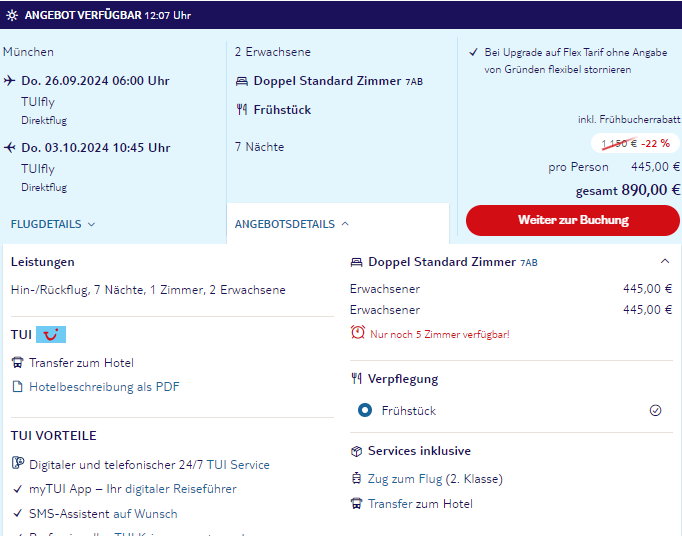Image resolution: width=682 pixels, height=536 pixels.
Task: Click the cutlery icon beside Frühstück summary
Action: [x=241, y=110]
